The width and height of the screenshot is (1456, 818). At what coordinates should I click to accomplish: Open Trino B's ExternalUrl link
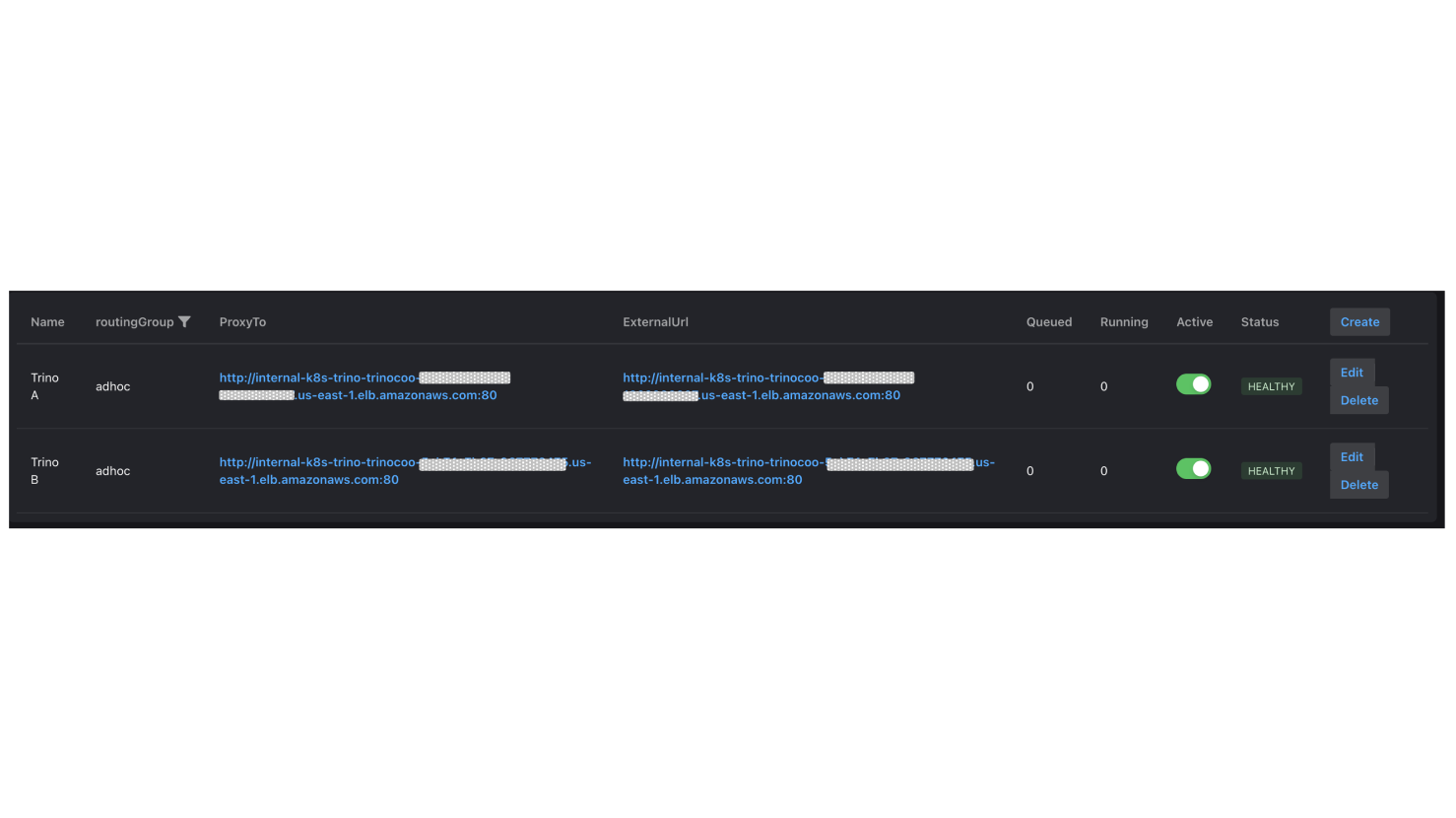point(721,462)
